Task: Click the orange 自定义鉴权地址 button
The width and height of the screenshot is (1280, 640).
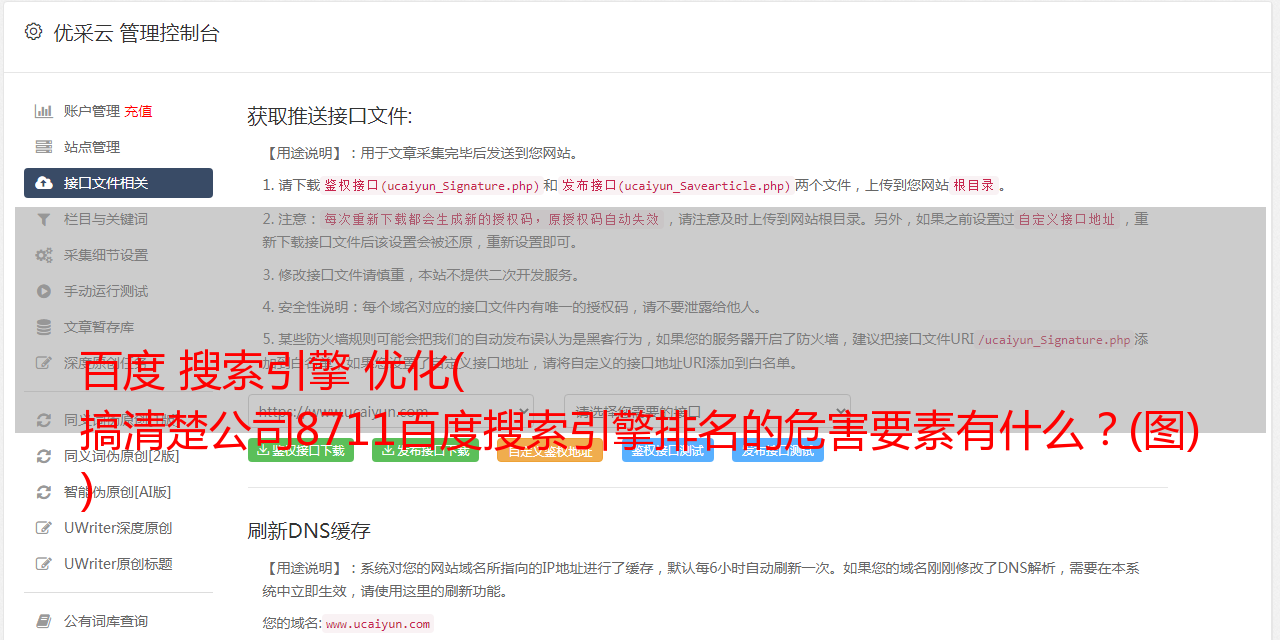Action: pos(550,450)
